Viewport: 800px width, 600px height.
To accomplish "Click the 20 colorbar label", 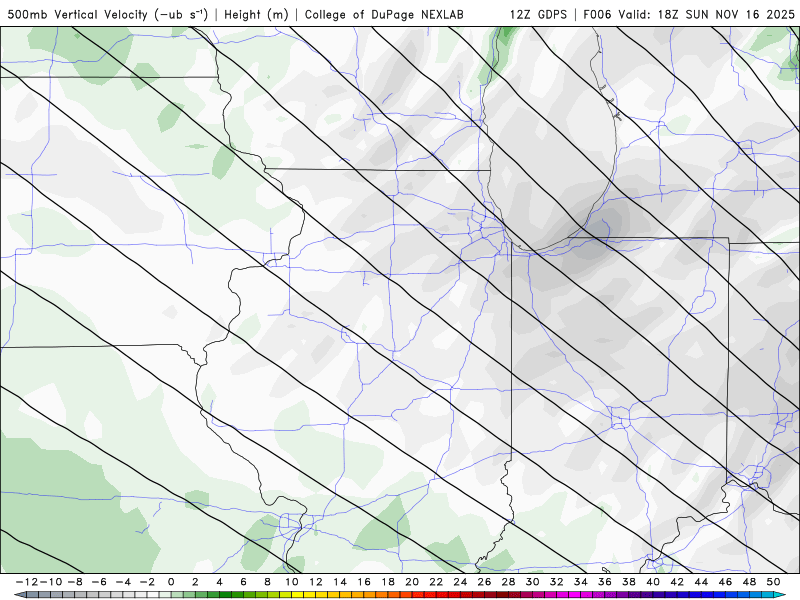I will 412,582.
